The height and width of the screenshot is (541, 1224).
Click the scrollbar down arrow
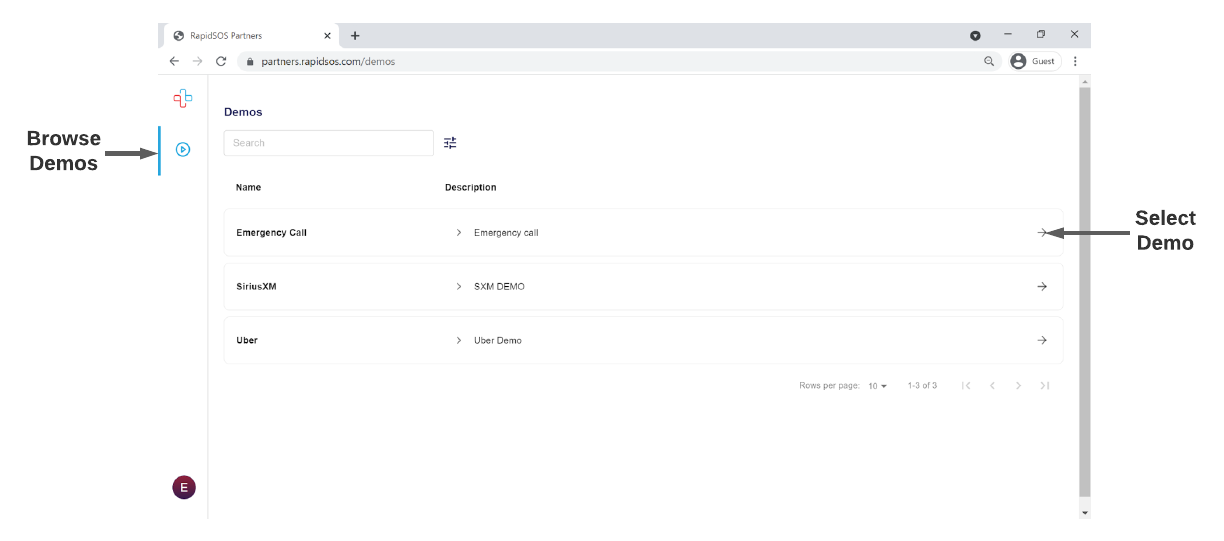click(x=1085, y=512)
